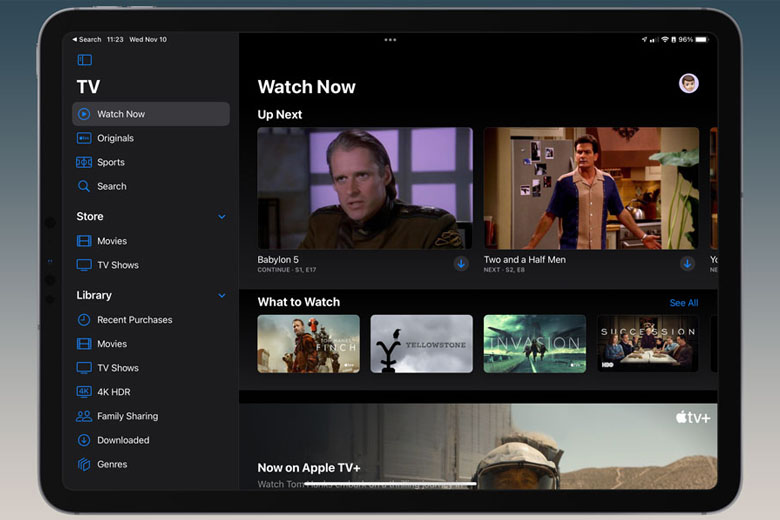This screenshot has height=520, width=780.
Task: Open Movies under Store
Action: (x=151, y=241)
